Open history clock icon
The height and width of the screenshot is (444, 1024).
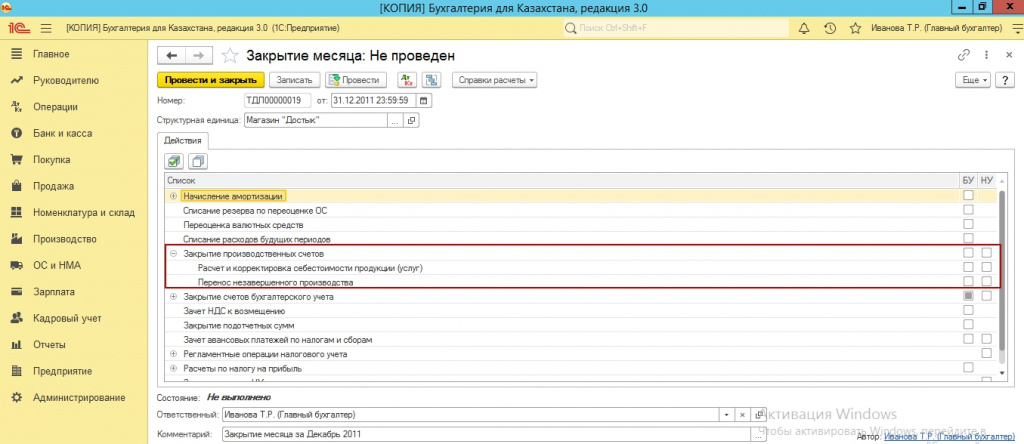pos(829,29)
